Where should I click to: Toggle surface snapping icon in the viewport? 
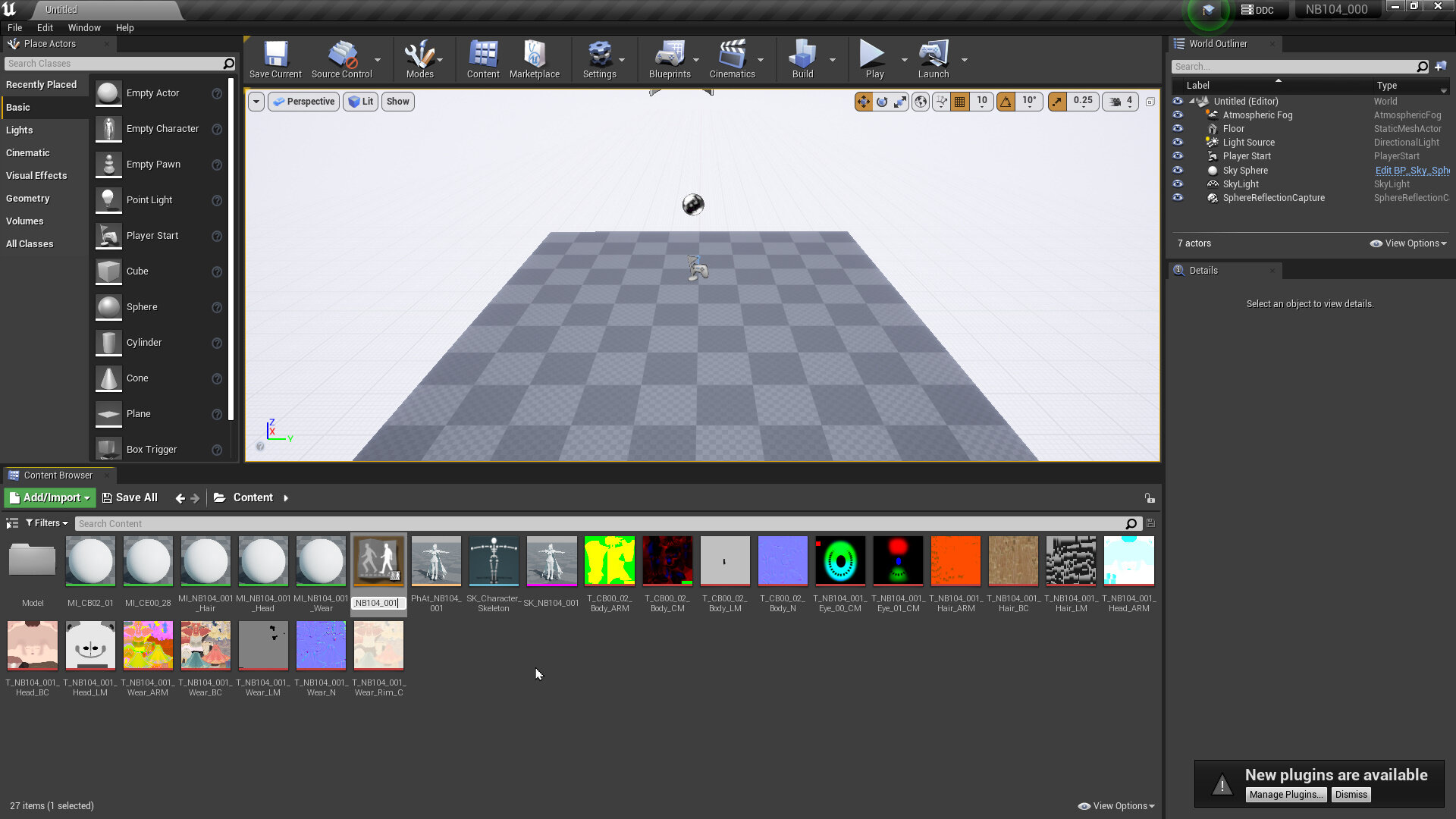pos(941,102)
